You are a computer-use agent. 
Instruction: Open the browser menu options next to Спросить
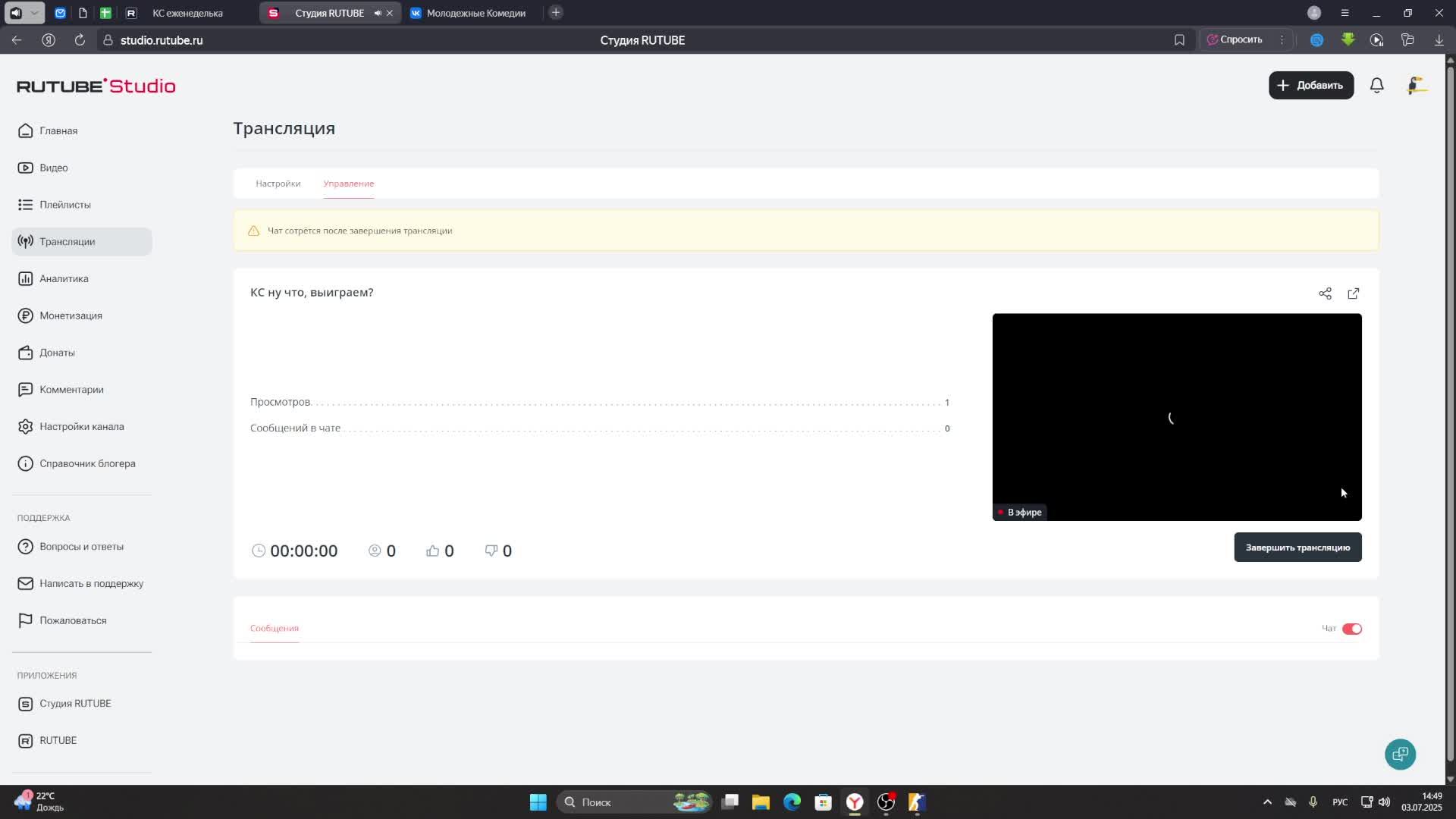pos(1282,39)
